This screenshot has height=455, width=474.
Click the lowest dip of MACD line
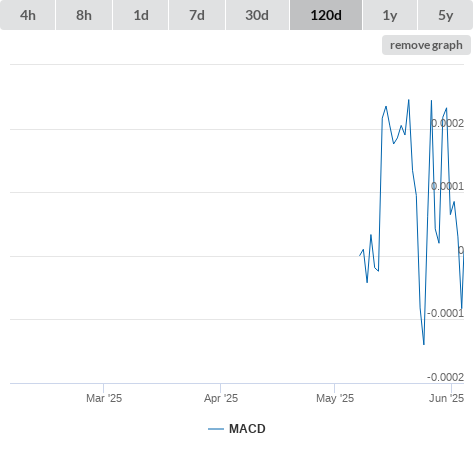point(424,344)
